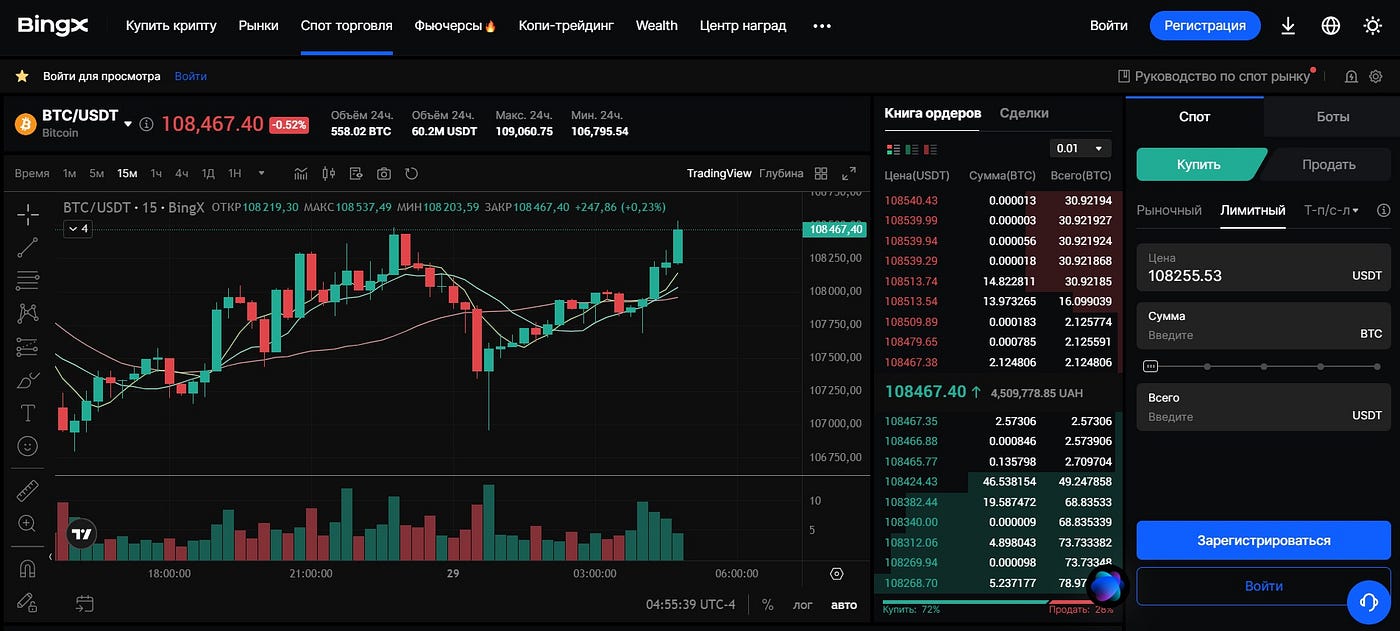Toggle the auto scale option
The width and height of the screenshot is (1400, 631).
tap(844, 604)
